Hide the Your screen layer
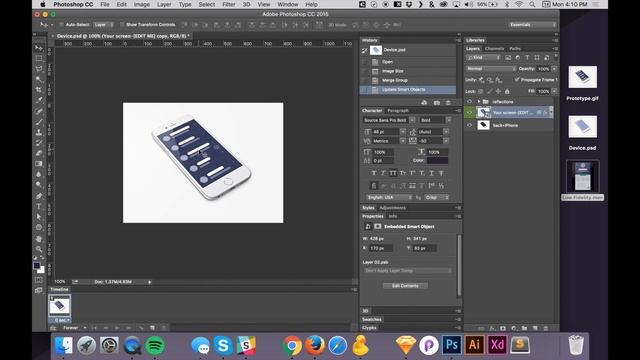Image resolution: width=640 pixels, height=360 pixels. (x=469, y=112)
